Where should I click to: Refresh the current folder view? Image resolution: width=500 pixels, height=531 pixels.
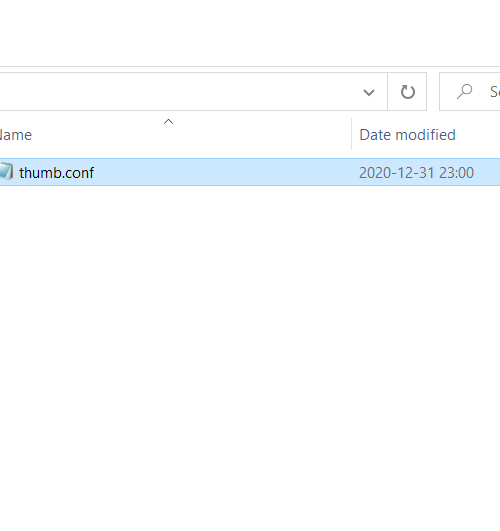(407, 92)
